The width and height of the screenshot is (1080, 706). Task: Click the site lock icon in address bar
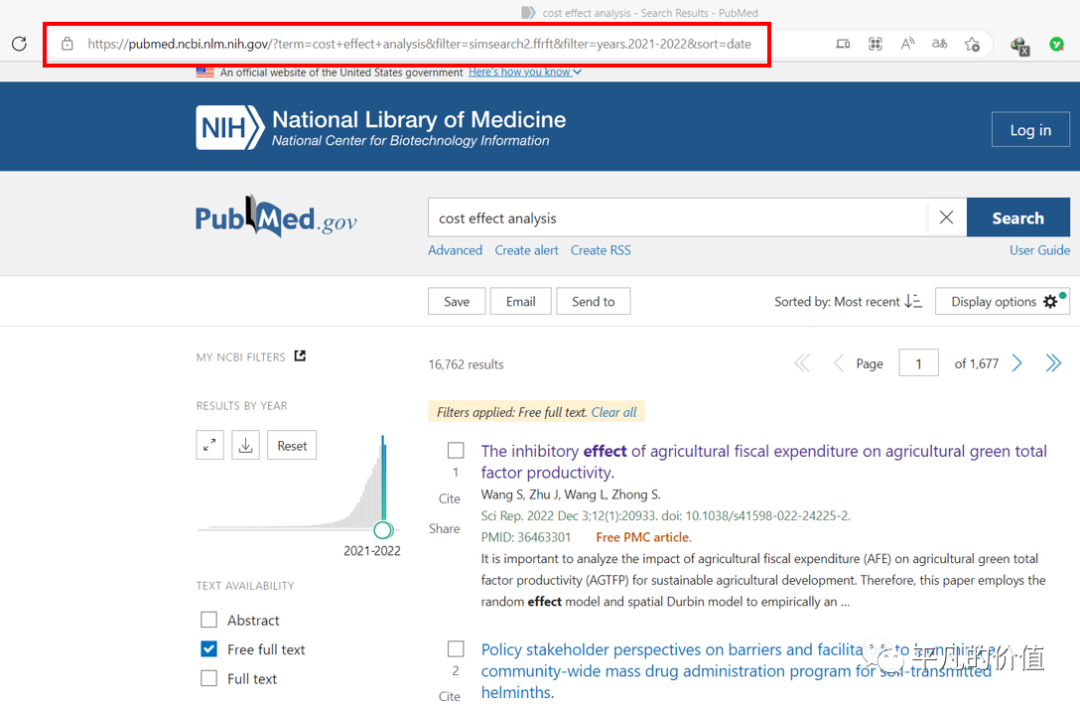click(x=67, y=43)
